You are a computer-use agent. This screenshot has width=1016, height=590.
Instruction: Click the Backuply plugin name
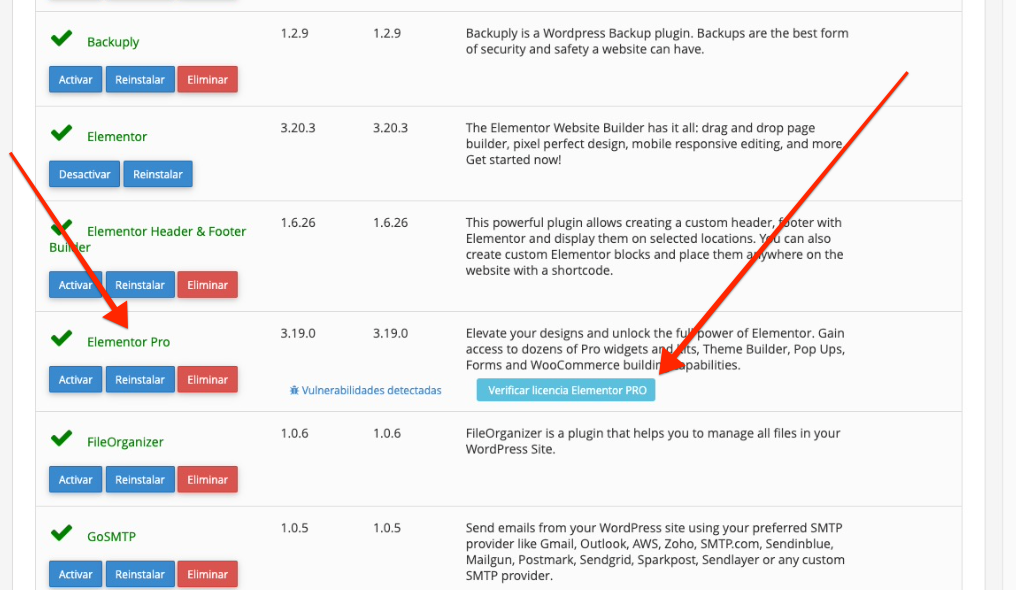pos(113,42)
